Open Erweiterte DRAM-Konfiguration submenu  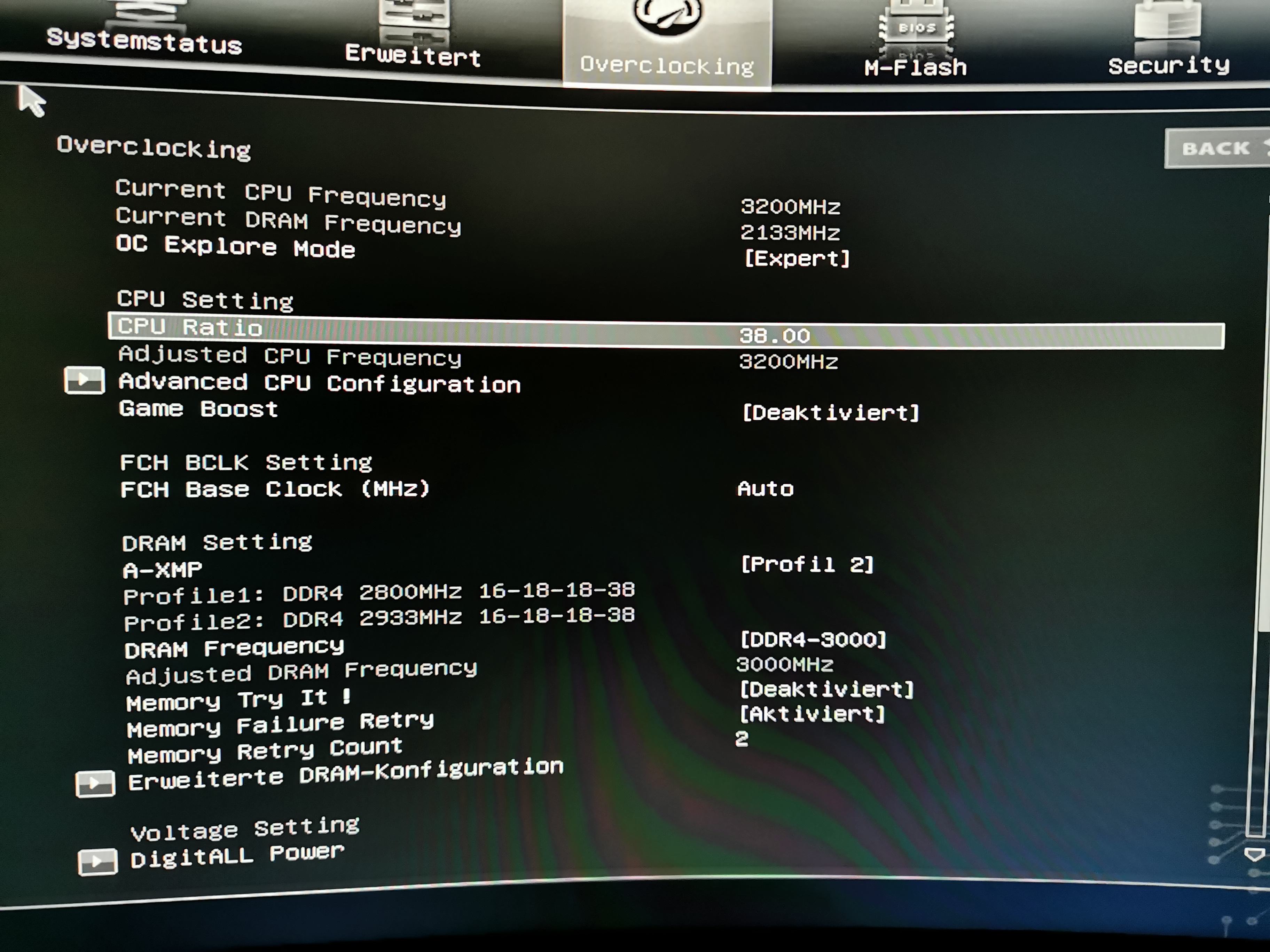pos(346,775)
